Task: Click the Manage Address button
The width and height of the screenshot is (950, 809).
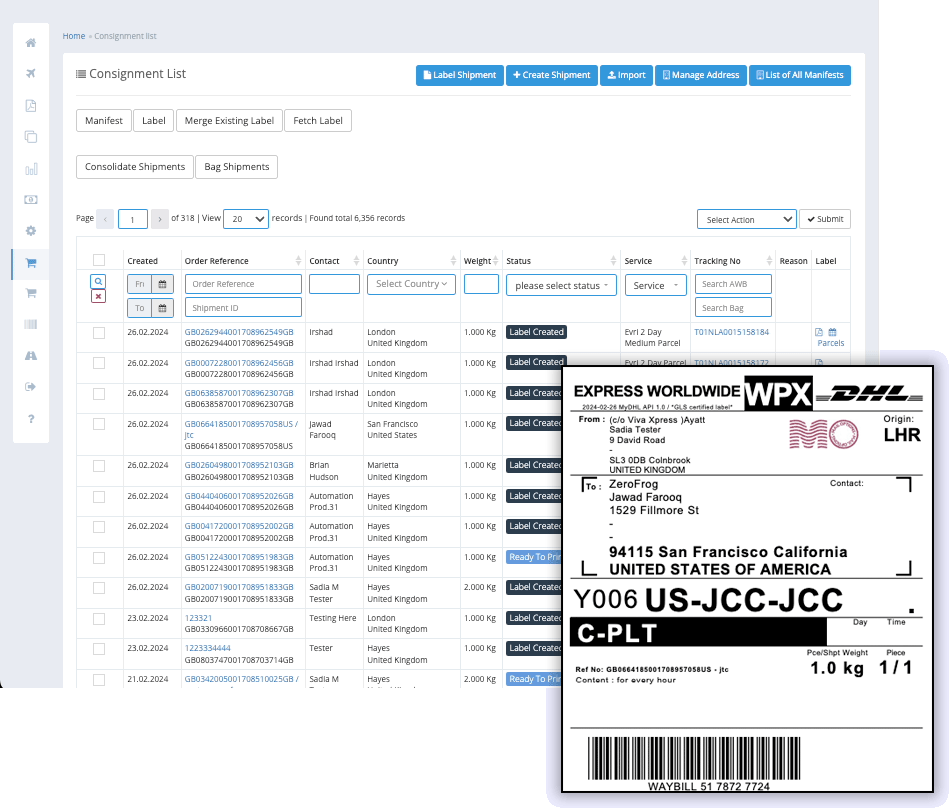Action: point(701,75)
